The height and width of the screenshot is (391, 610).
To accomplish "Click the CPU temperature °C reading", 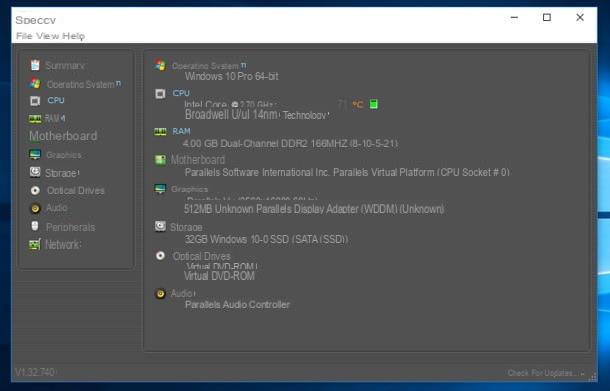I will (x=350, y=104).
